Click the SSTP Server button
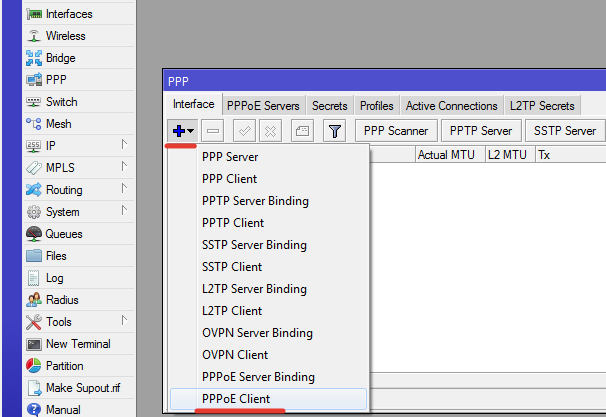The width and height of the screenshot is (606, 417). coord(565,131)
